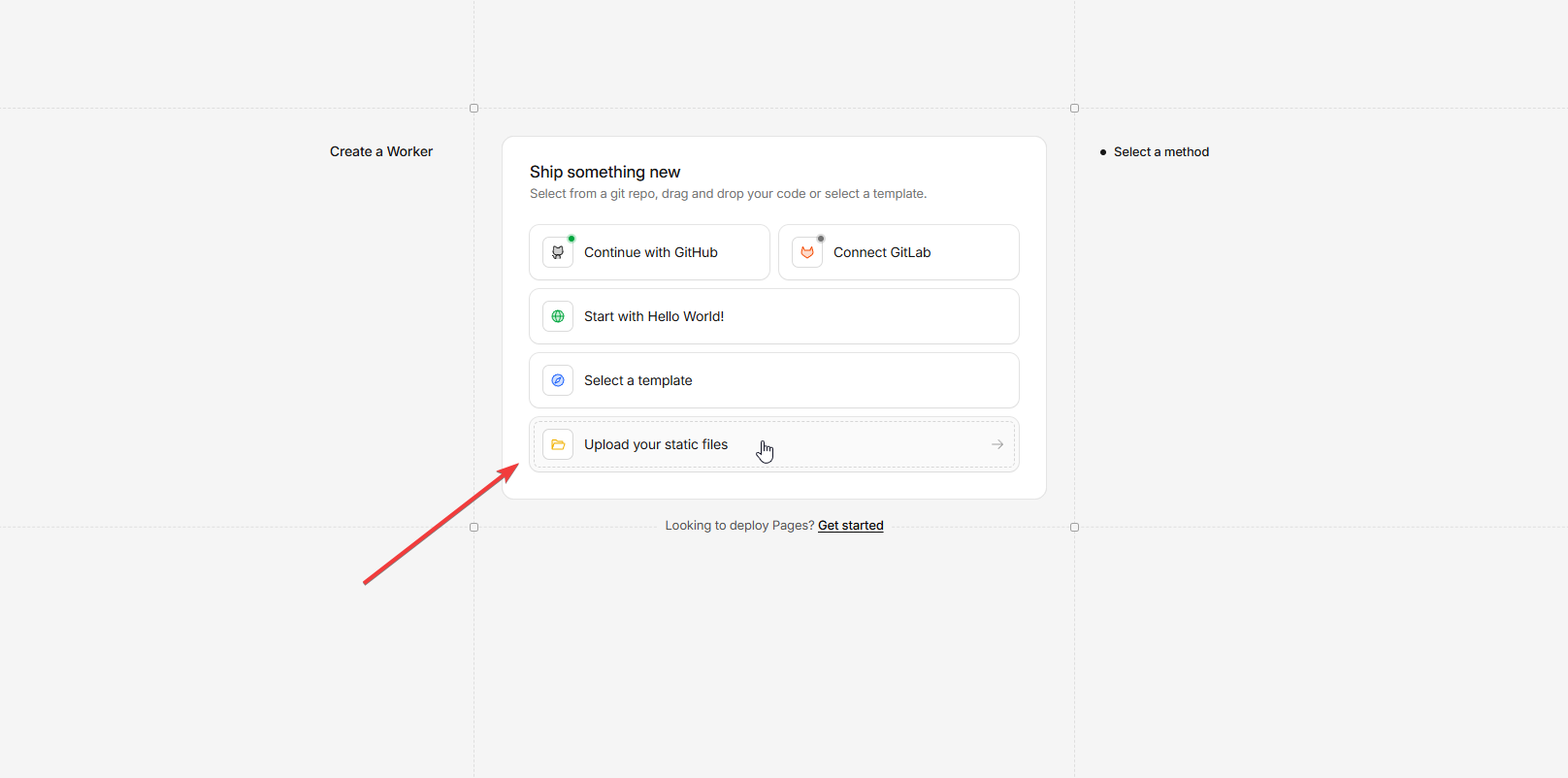The width and height of the screenshot is (1568, 778).
Task: Click the blue compass template icon
Action: coord(558,380)
